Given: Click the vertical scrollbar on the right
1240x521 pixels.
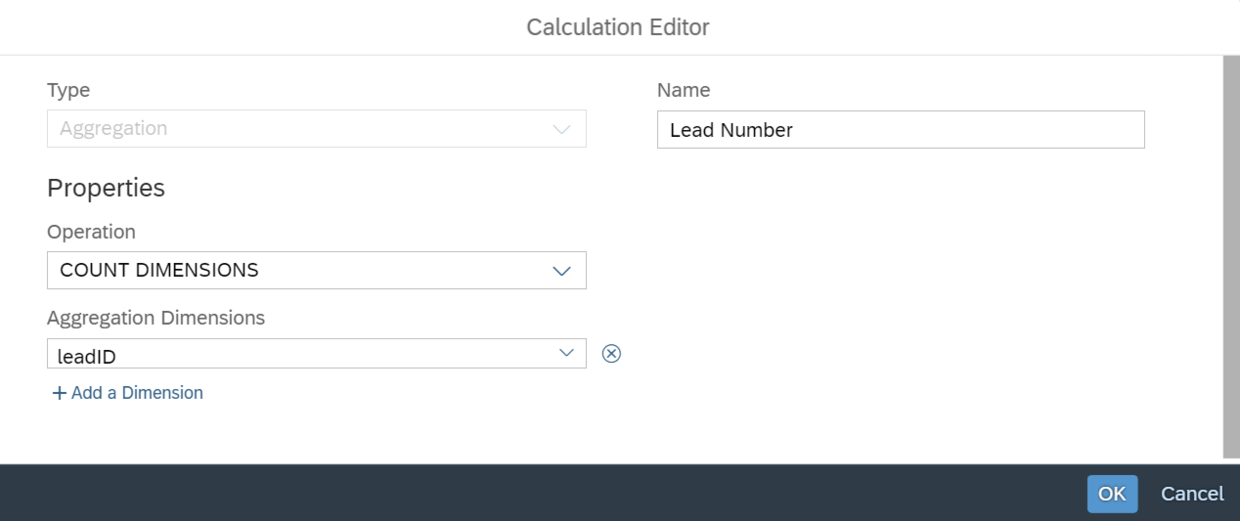Looking at the screenshot, I should point(1231,250).
